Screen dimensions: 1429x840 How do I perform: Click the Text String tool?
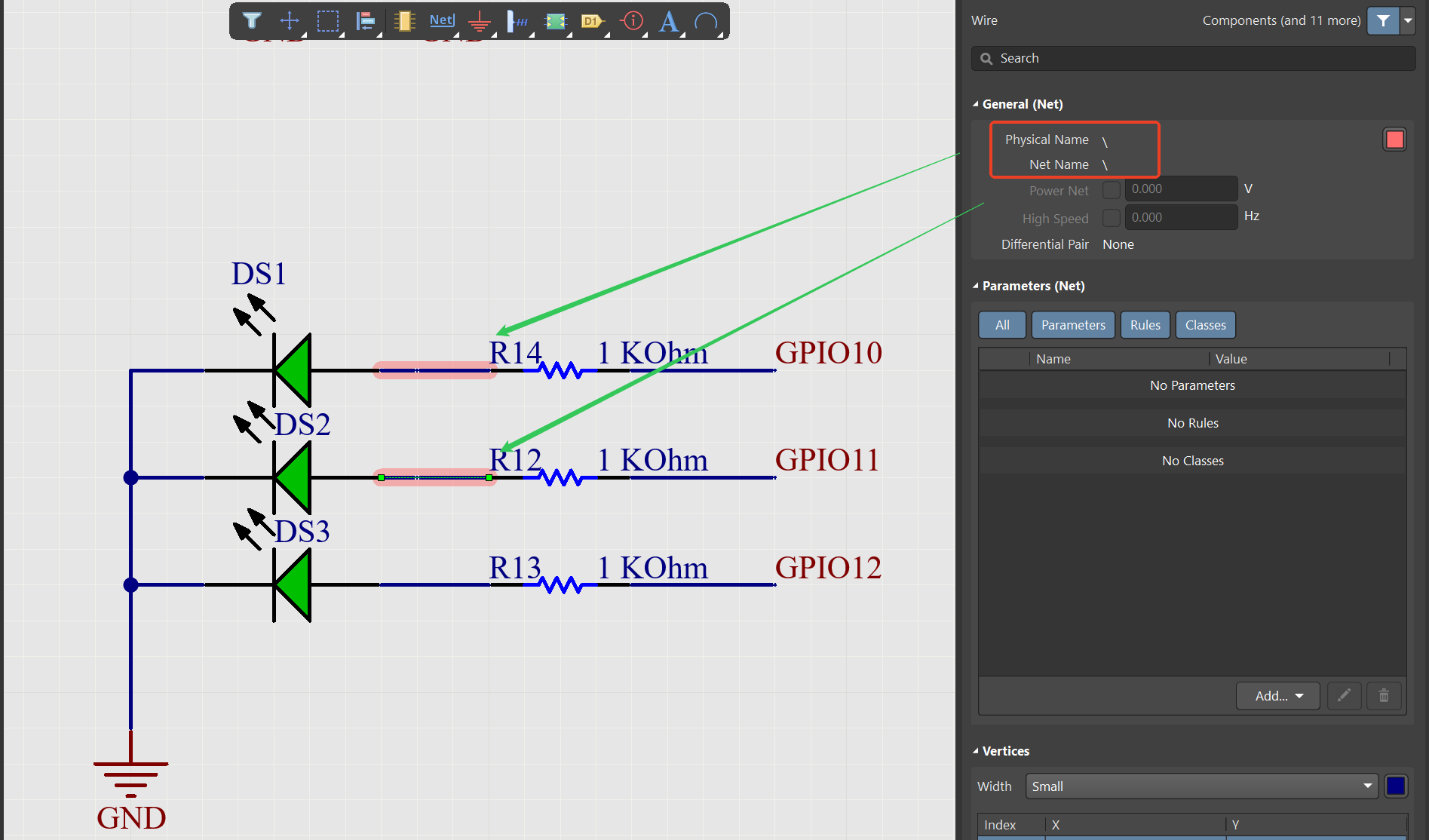tap(668, 21)
